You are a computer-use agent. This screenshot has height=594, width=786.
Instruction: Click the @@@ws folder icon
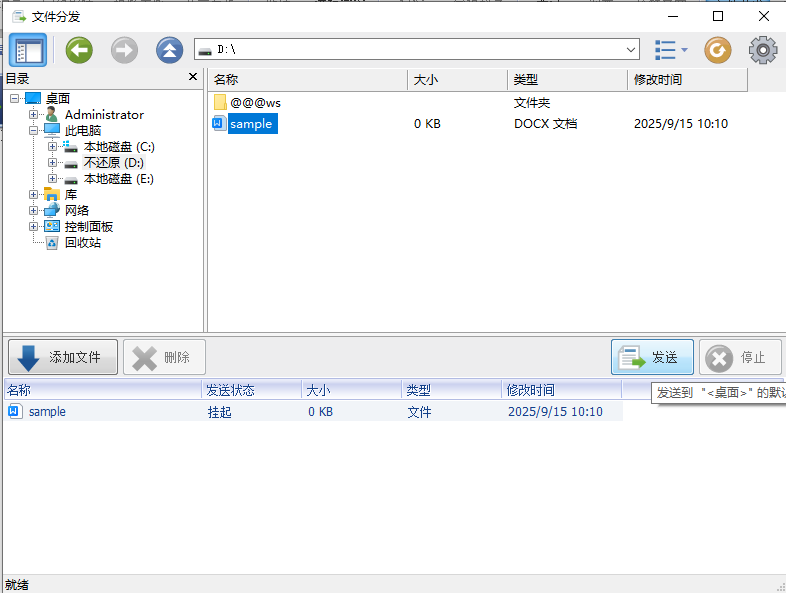[x=220, y=102]
